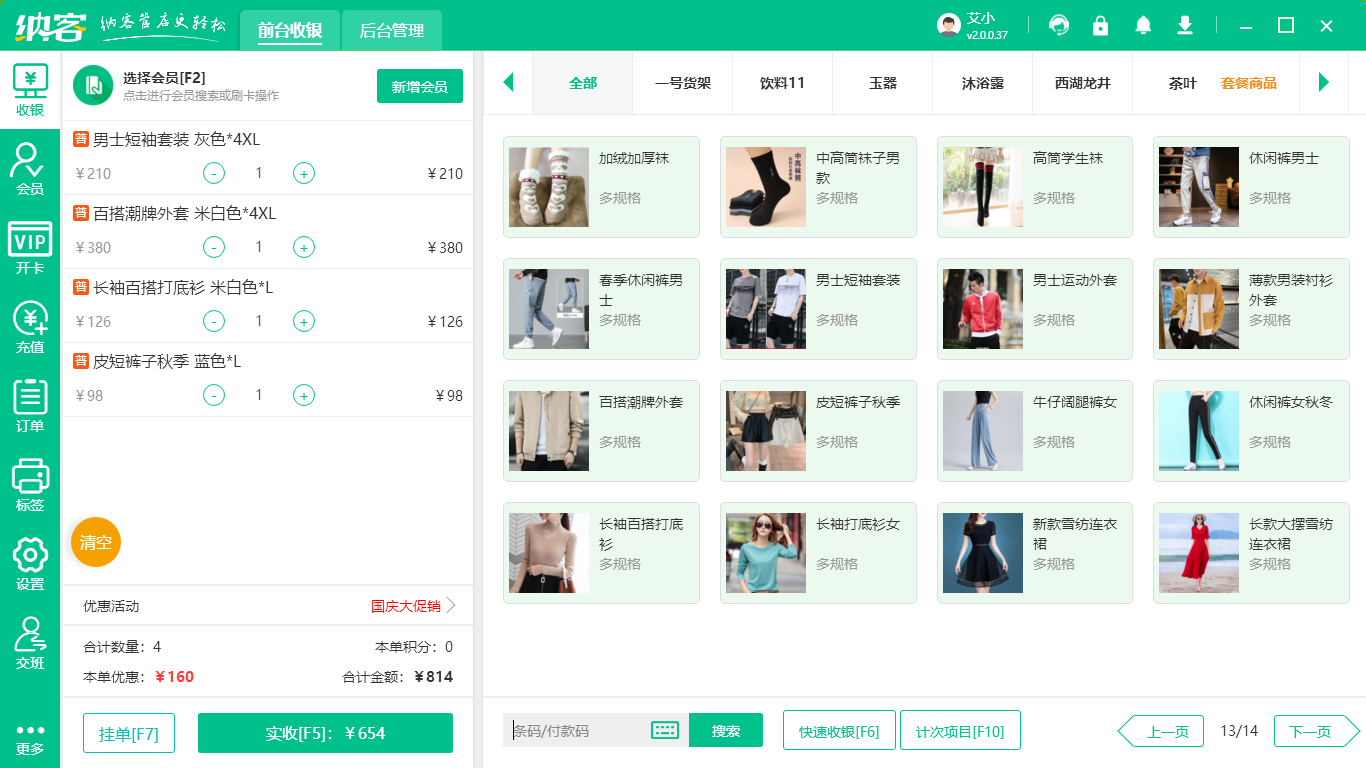
Task: Open the 充值 recharge sidebar icon
Action: click(x=30, y=327)
